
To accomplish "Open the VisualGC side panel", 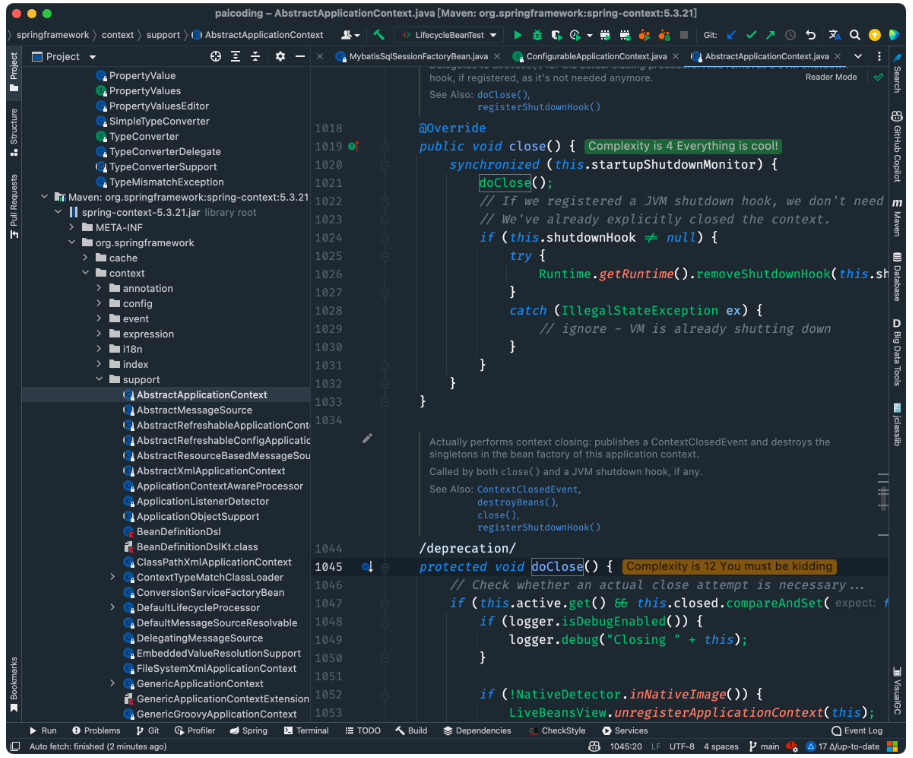I will click(x=897, y=690).
